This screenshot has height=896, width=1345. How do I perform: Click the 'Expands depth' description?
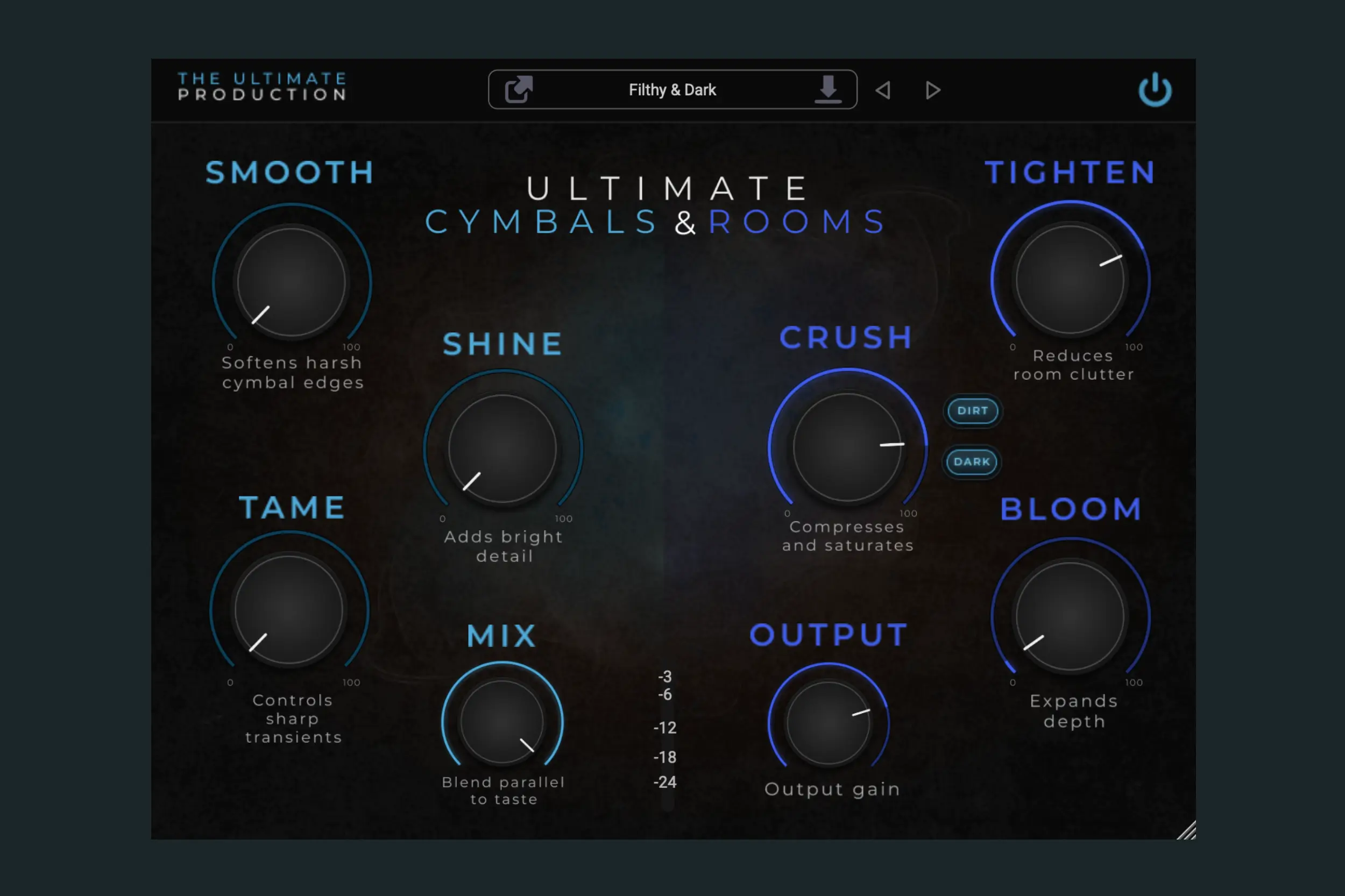pos(1074,711)
